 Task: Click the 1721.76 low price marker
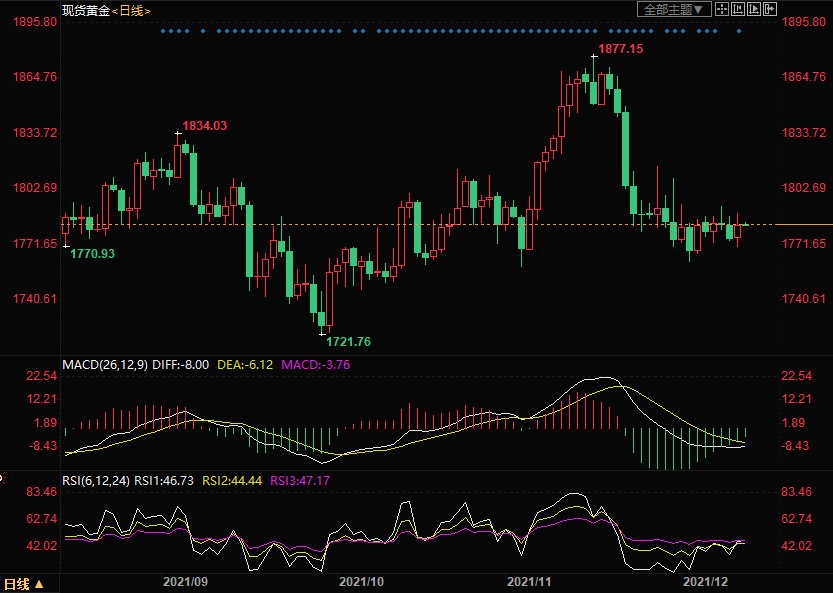(x=348, y=342)
